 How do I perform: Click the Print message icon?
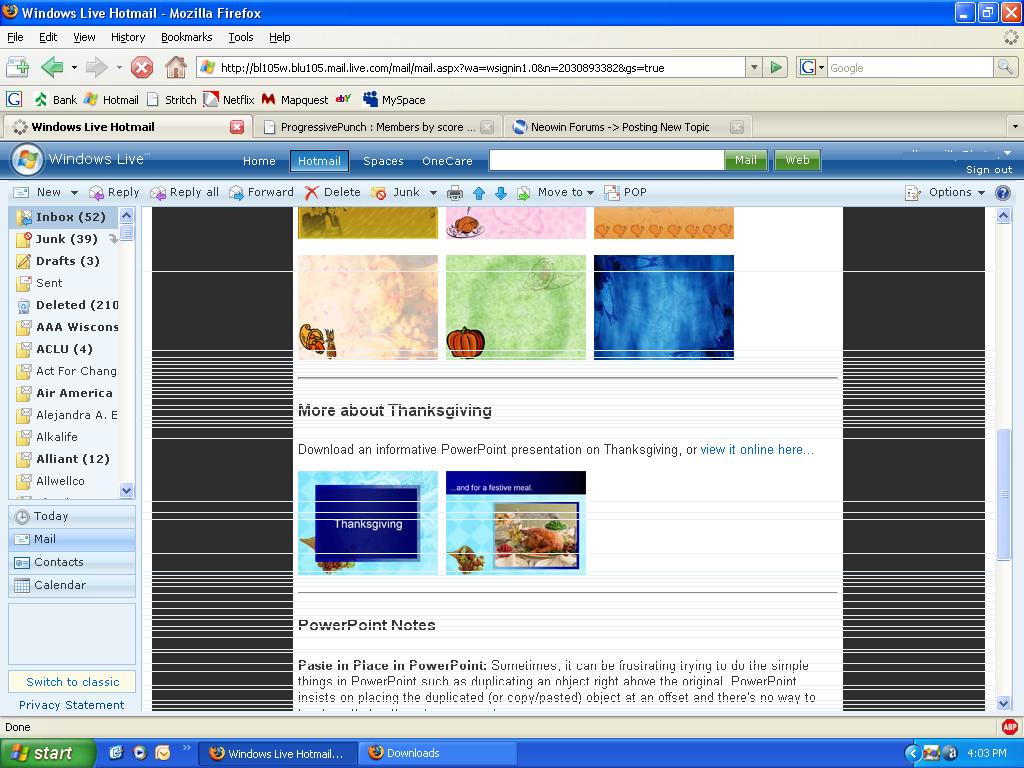pyautogui.click(x=455, y=193)
